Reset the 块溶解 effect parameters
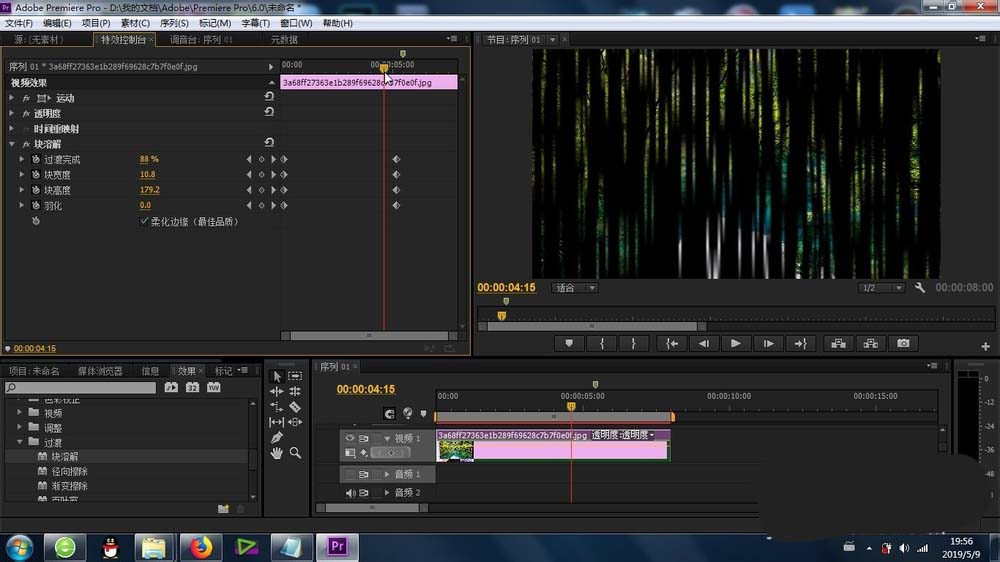 point(269,144)
